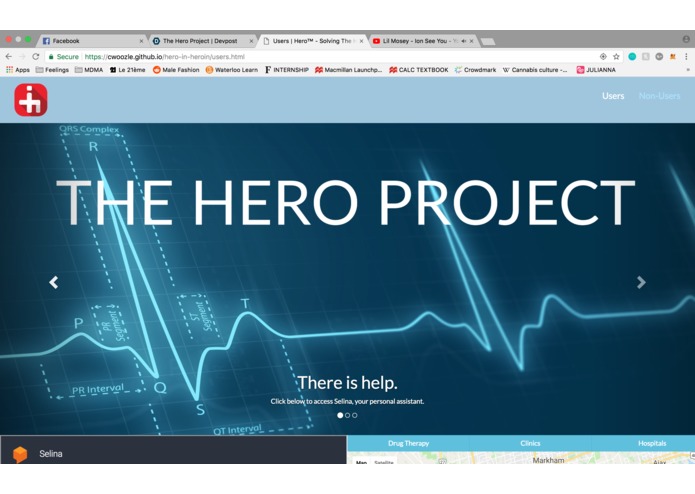
Task: Select the first carousel dot indicator
Action: pos(340,415)
